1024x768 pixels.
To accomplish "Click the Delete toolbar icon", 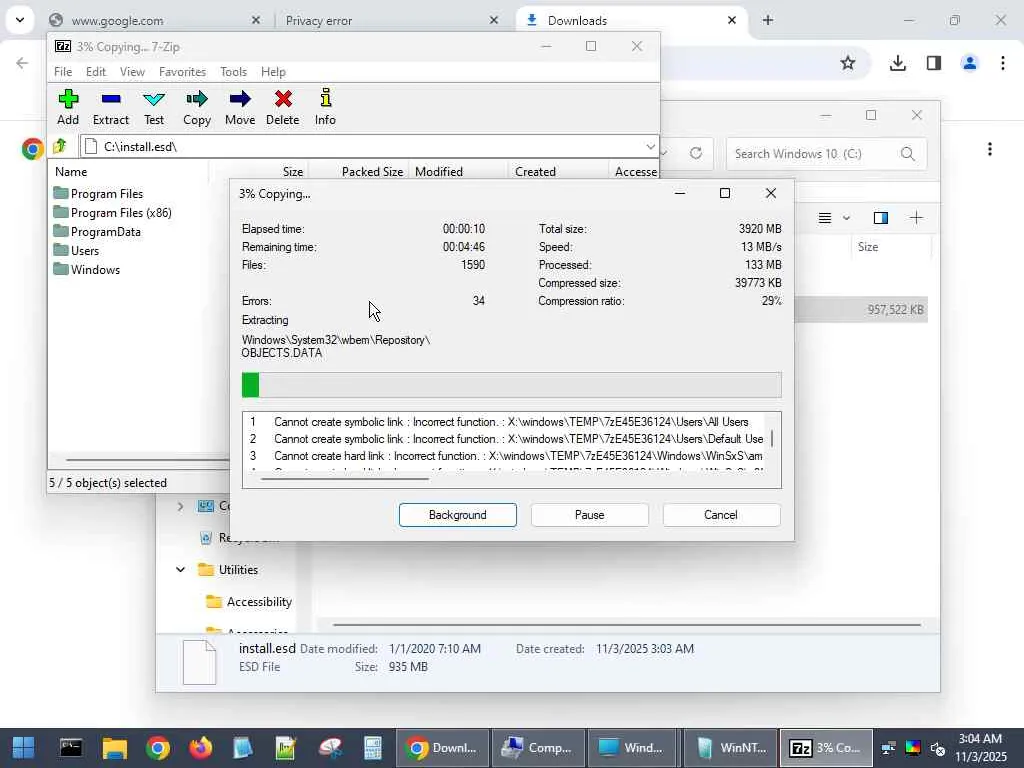I will [283, 107].
